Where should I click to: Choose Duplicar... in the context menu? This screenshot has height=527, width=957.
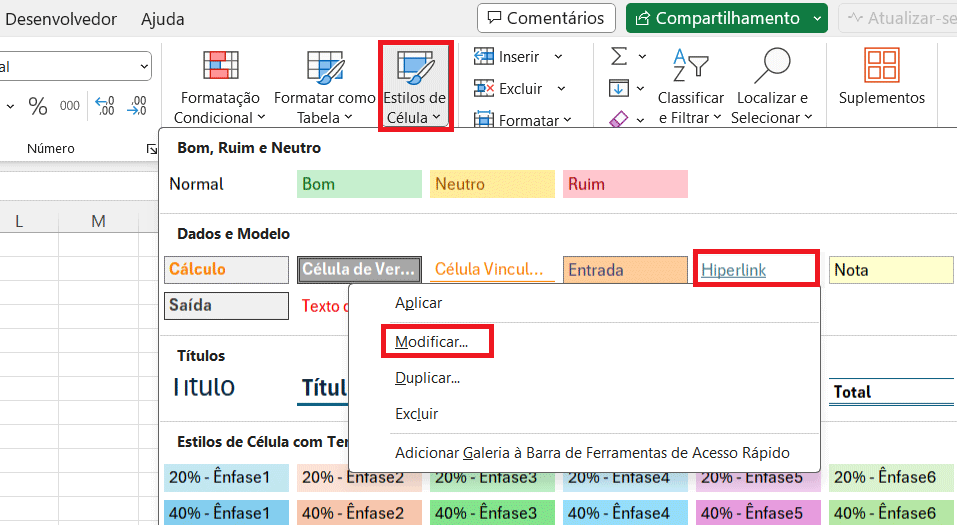tap(427, 378)
